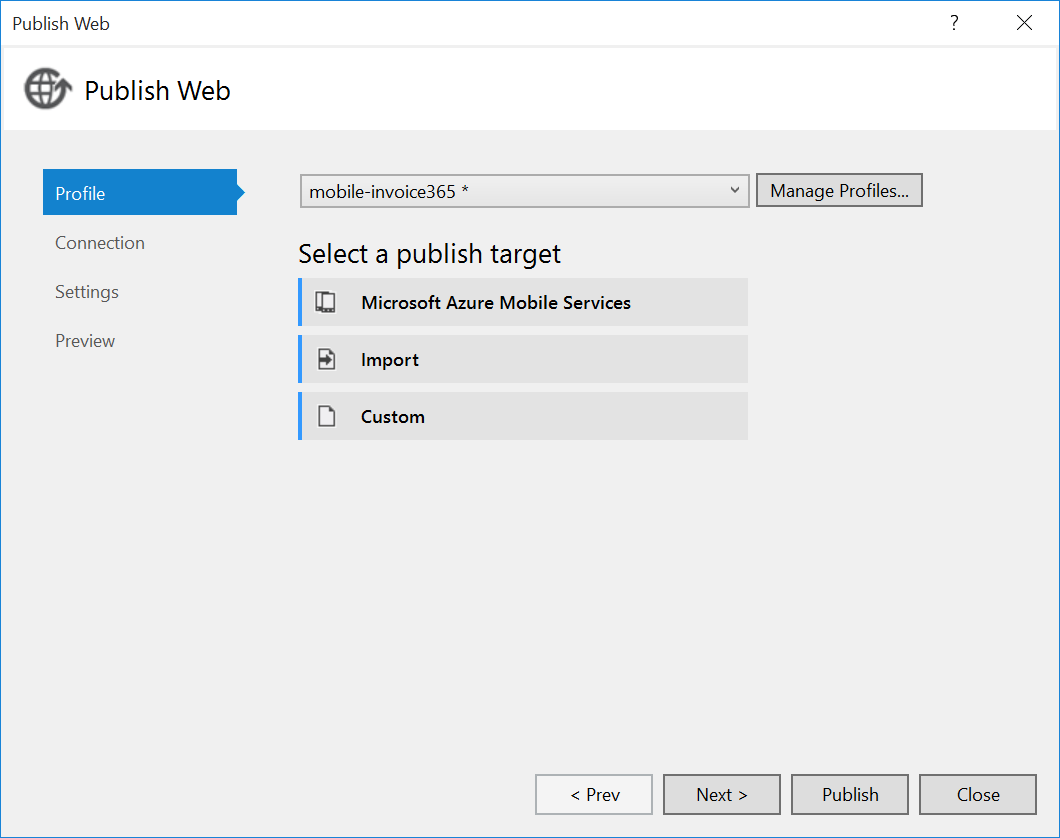
Task: Advance with the Next button
Action: click(722, 795)
